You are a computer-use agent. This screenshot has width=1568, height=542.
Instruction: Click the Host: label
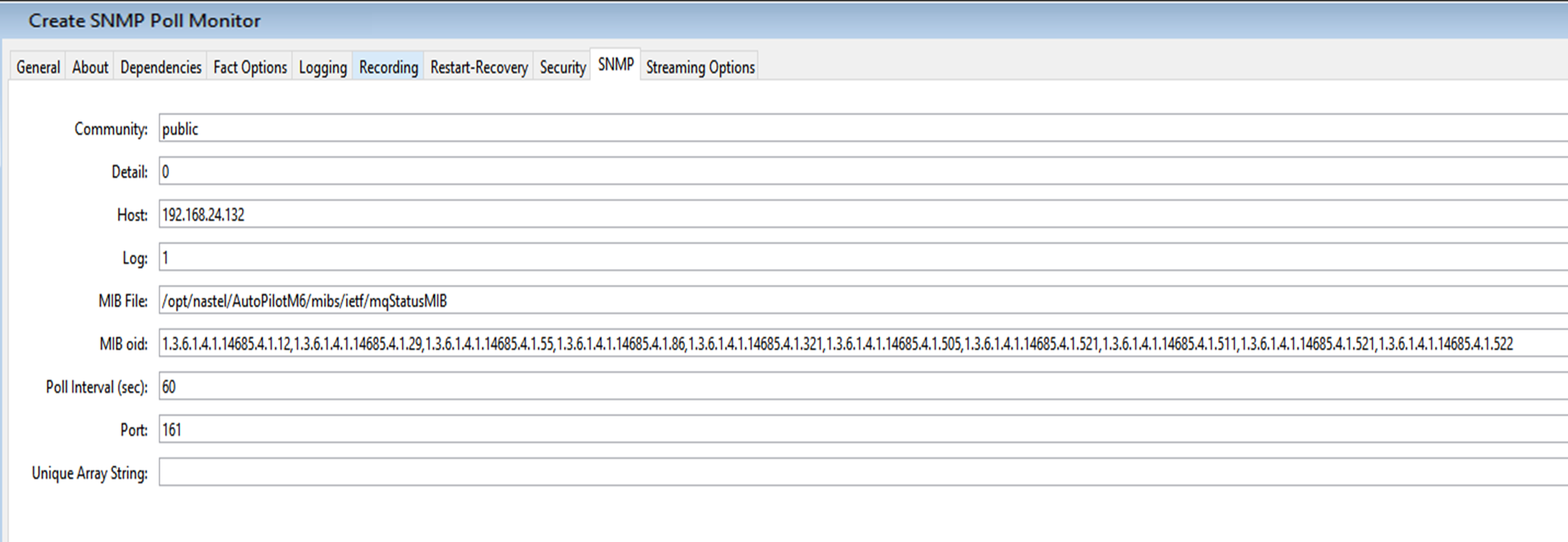(132, 215)
